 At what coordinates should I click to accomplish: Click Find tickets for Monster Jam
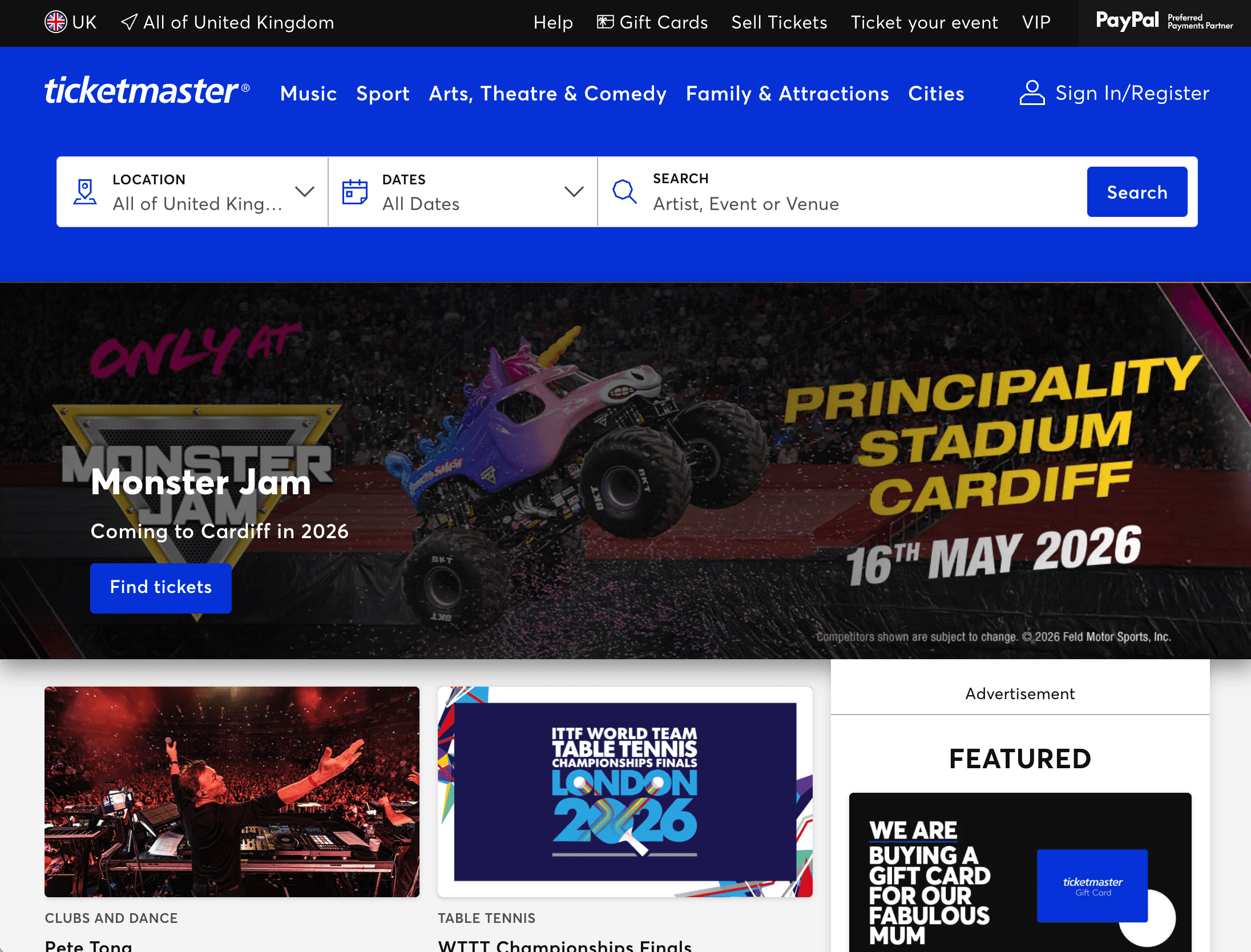click(161, 588)
